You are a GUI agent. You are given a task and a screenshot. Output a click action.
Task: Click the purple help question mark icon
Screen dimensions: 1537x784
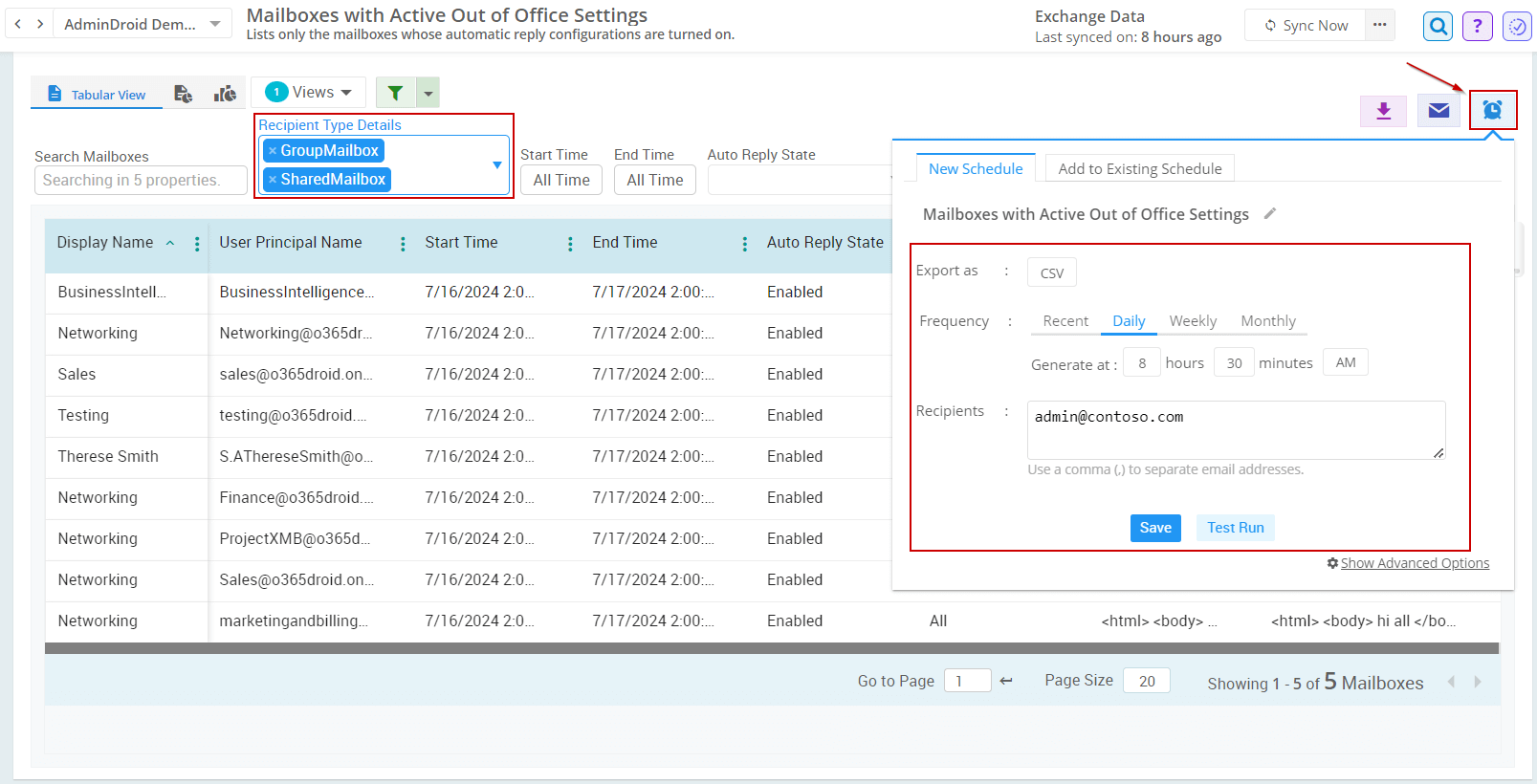(x=1477, y=27)
